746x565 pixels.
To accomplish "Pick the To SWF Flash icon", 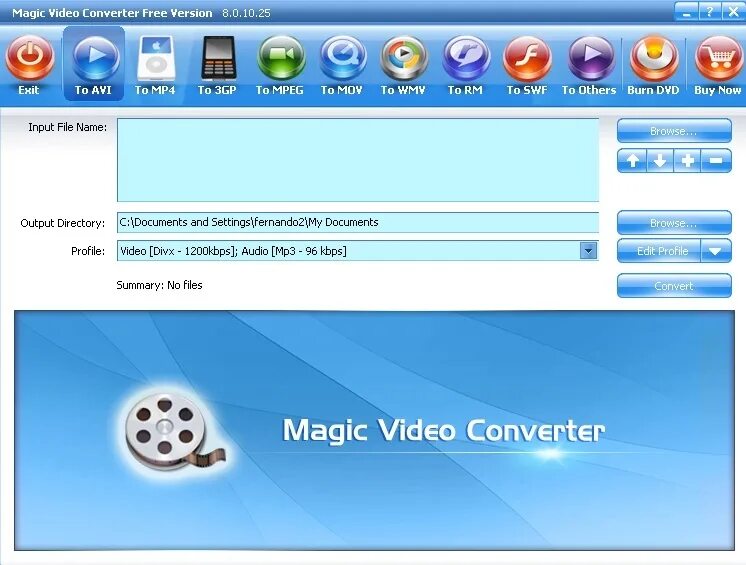I will tap(527, 59).
